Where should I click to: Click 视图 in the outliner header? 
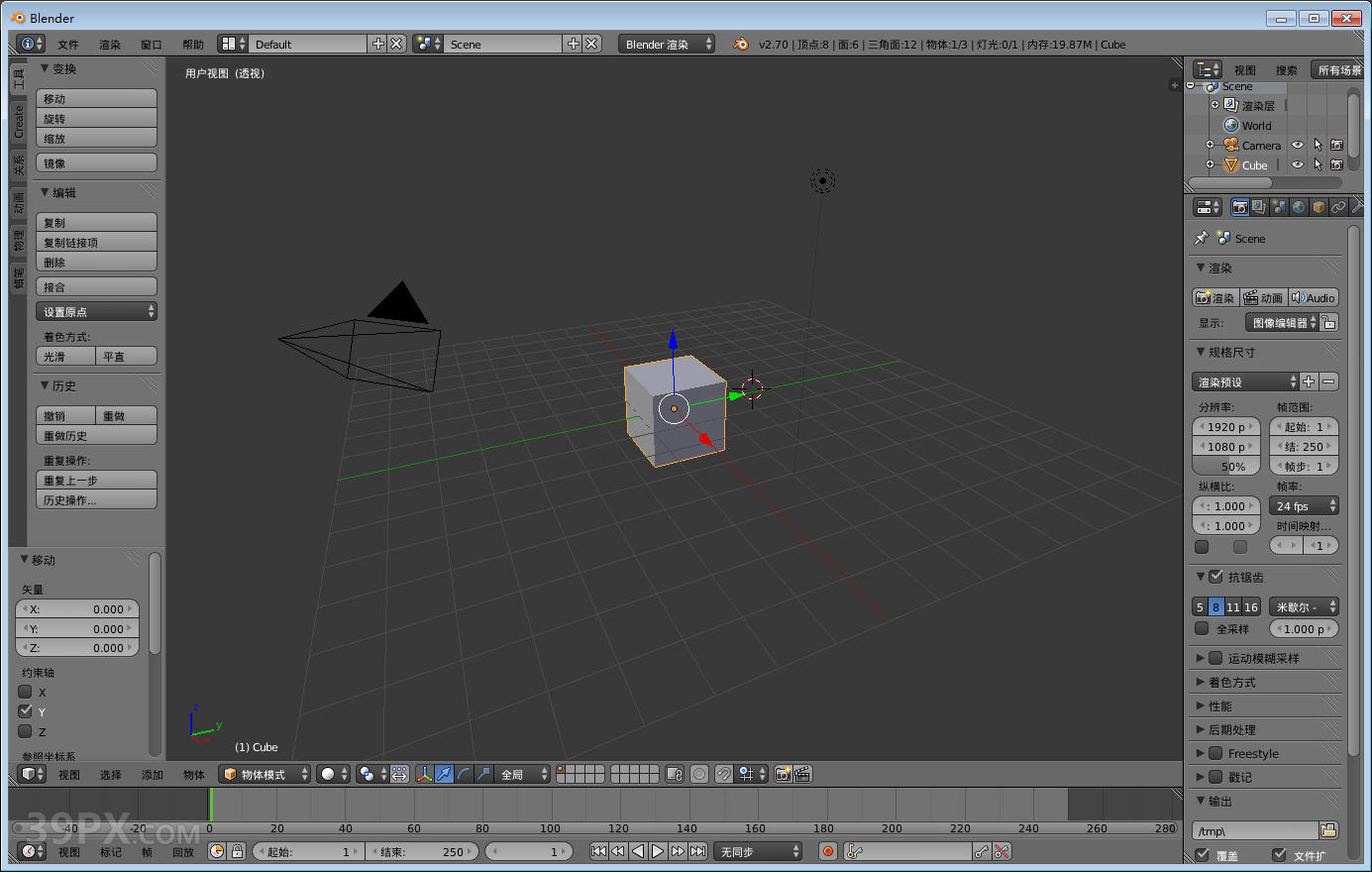[1245, 69]
